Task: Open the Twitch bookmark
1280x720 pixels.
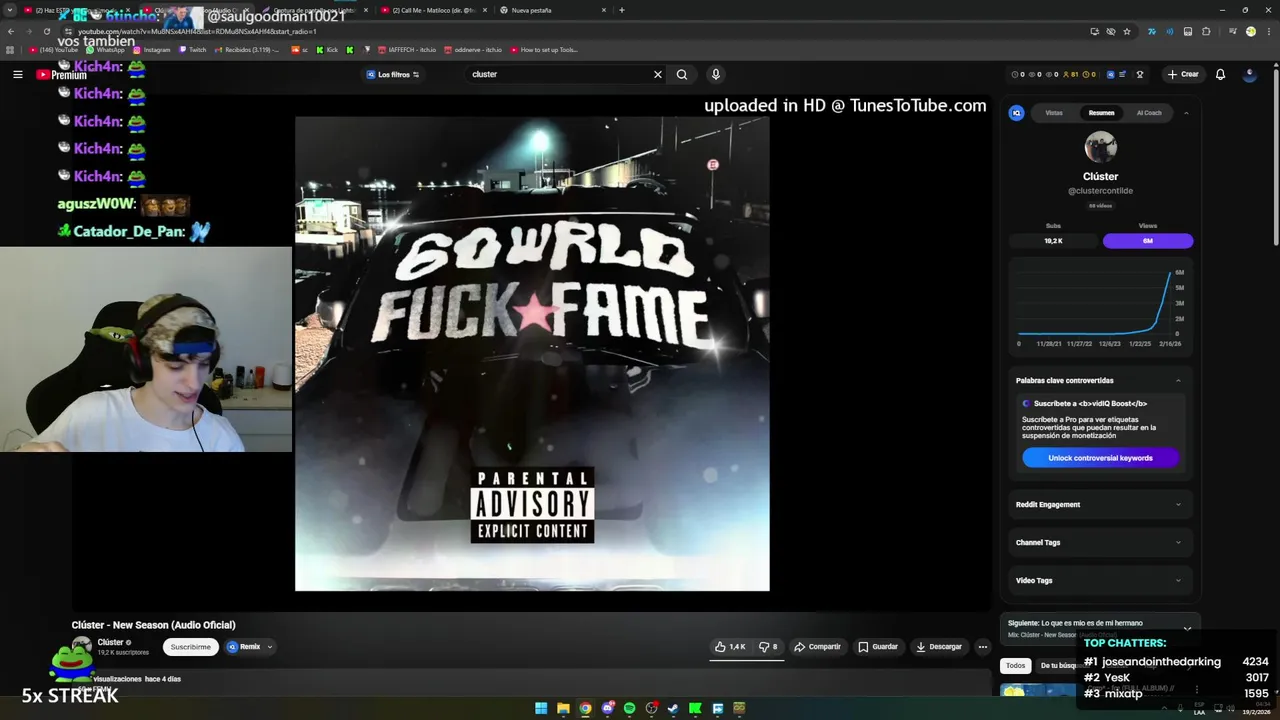Action: [193, 49]
